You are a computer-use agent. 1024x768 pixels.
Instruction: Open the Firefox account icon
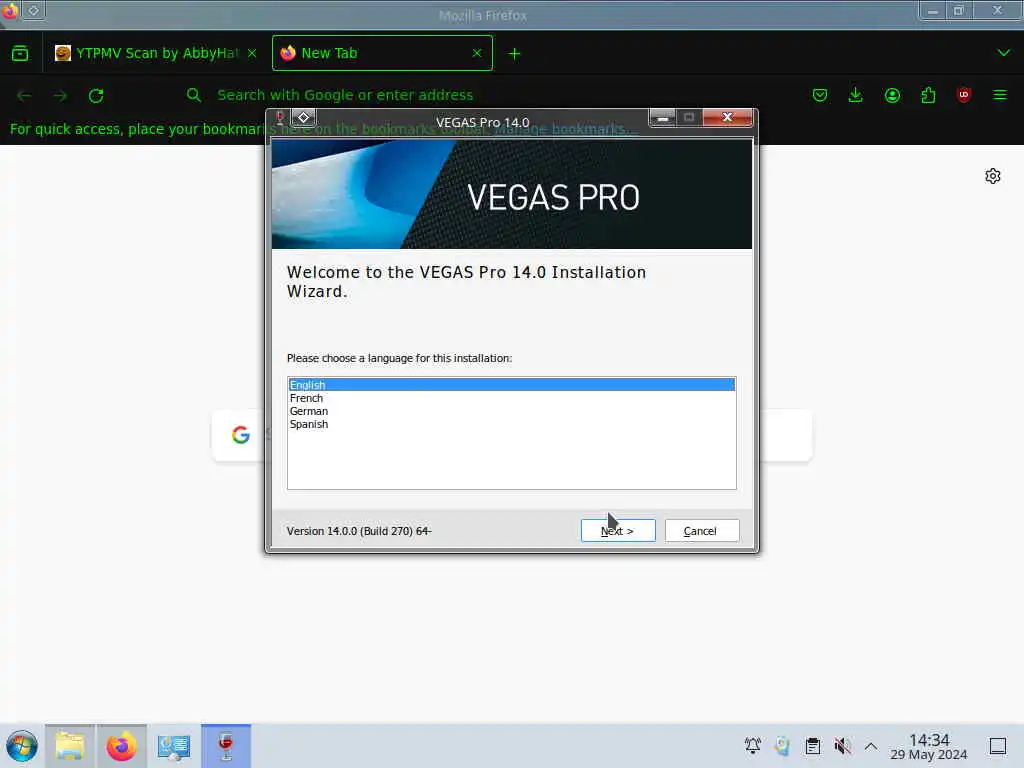coord(892,95)
